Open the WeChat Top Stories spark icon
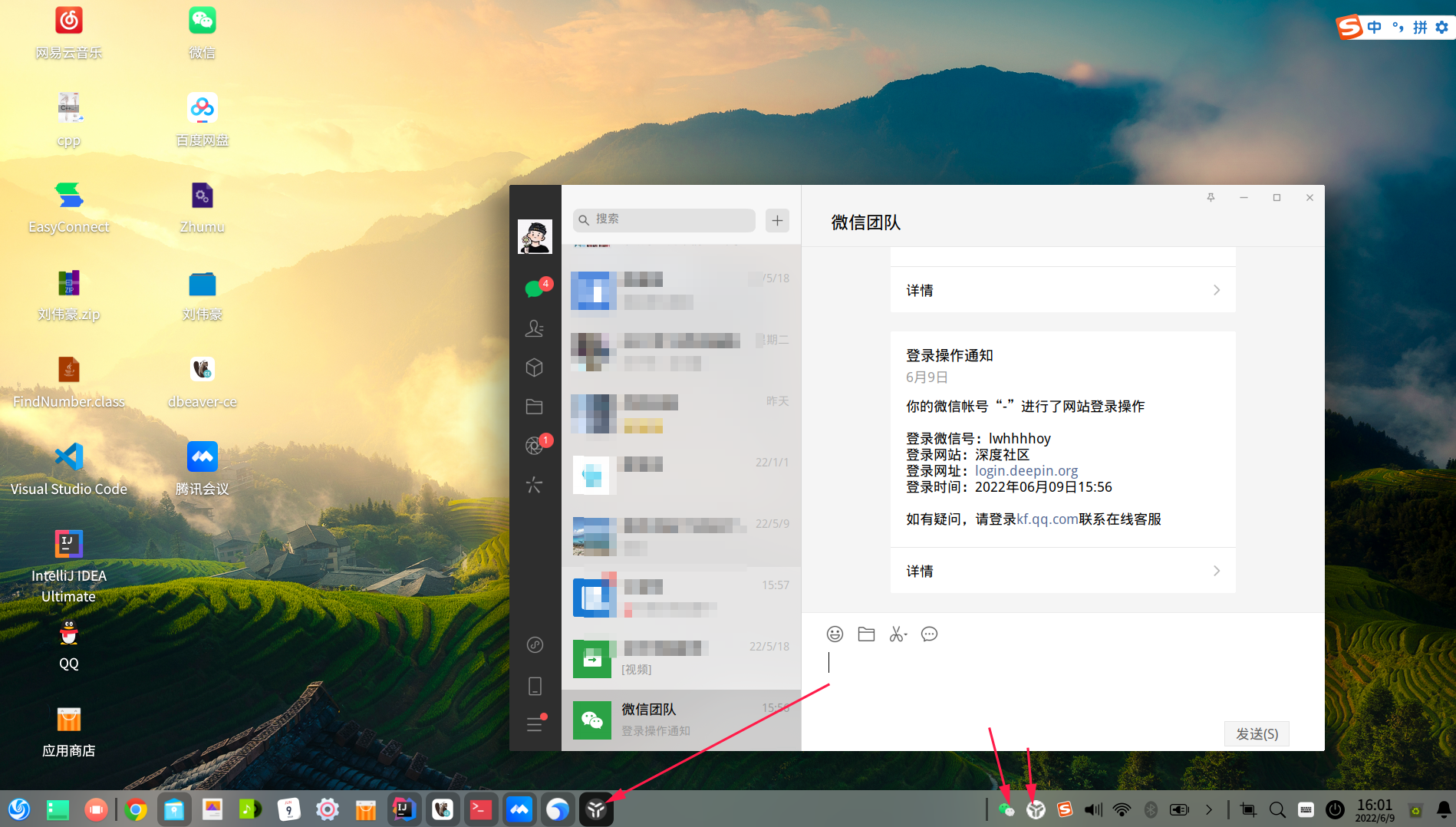 535,485
